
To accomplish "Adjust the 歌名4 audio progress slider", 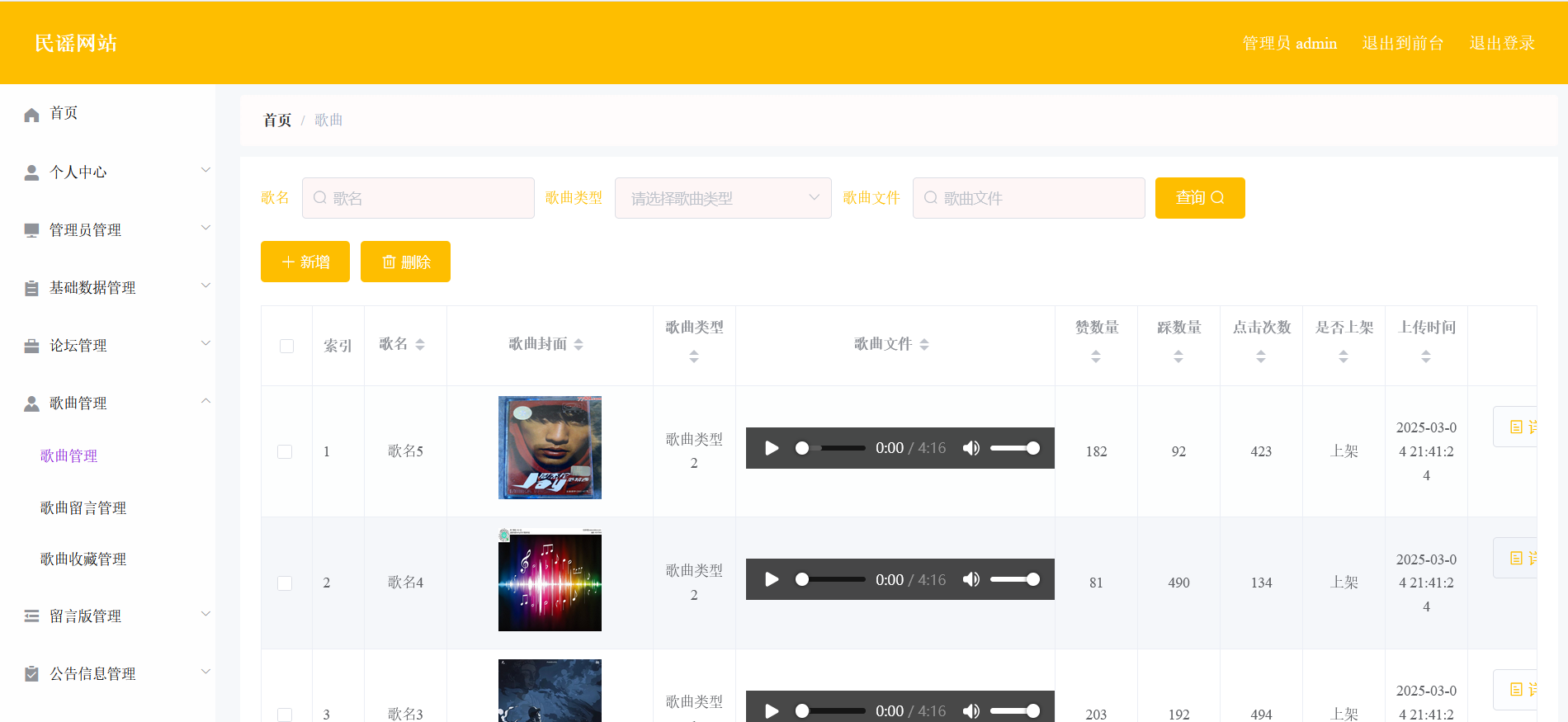I will coord(830,579).
